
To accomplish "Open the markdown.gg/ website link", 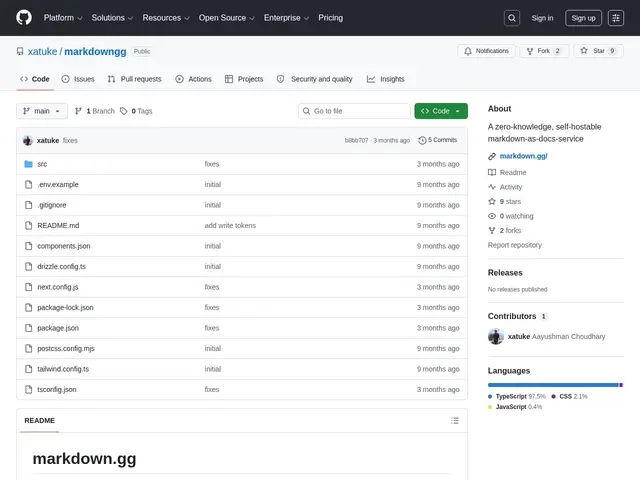I will coord(524,156).
